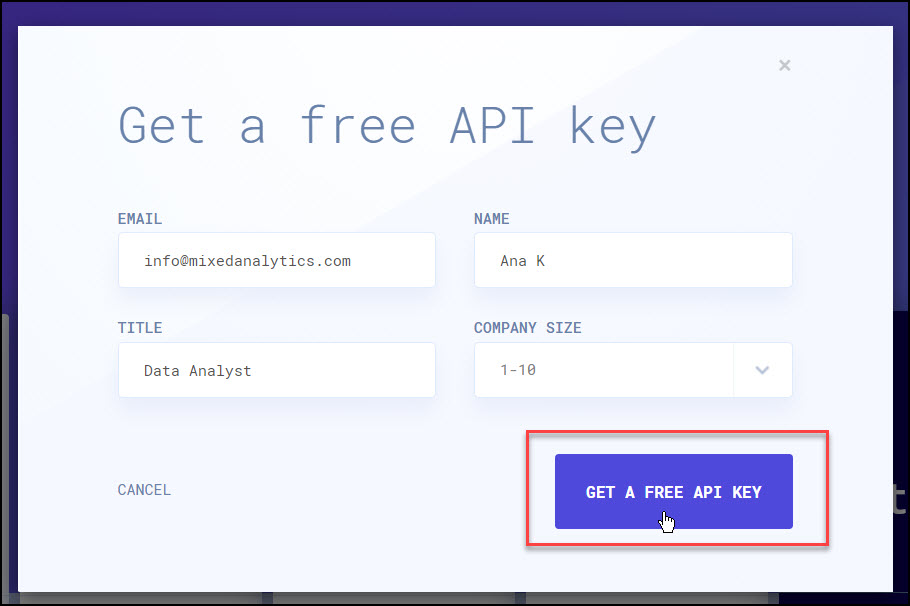The width and height of the screenshot is (910, 606).
Task: Click the TITLE field label
Action: 140,328
